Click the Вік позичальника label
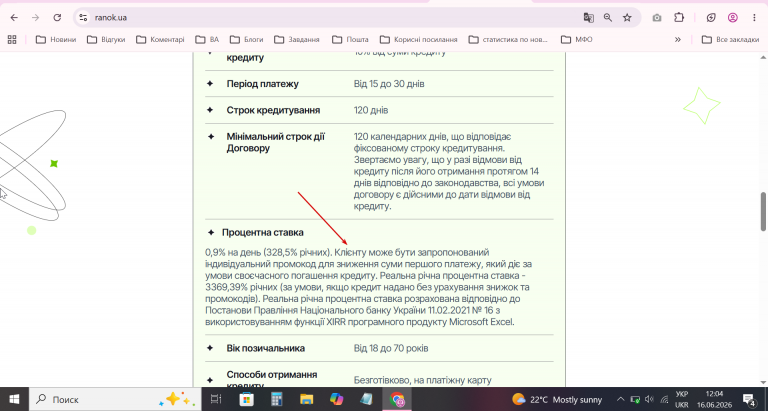This screenshot has width=768, height=411. point(266,348)
